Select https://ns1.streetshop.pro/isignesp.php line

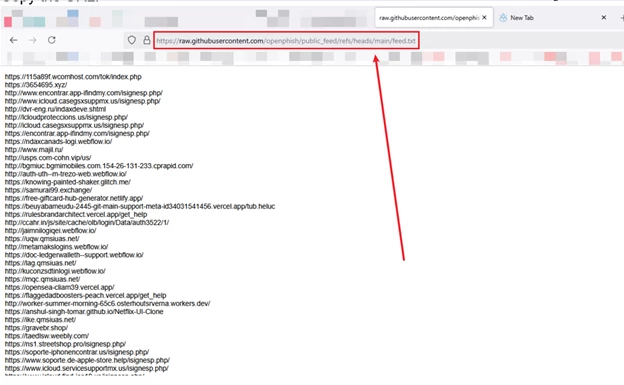click(65, 344)
